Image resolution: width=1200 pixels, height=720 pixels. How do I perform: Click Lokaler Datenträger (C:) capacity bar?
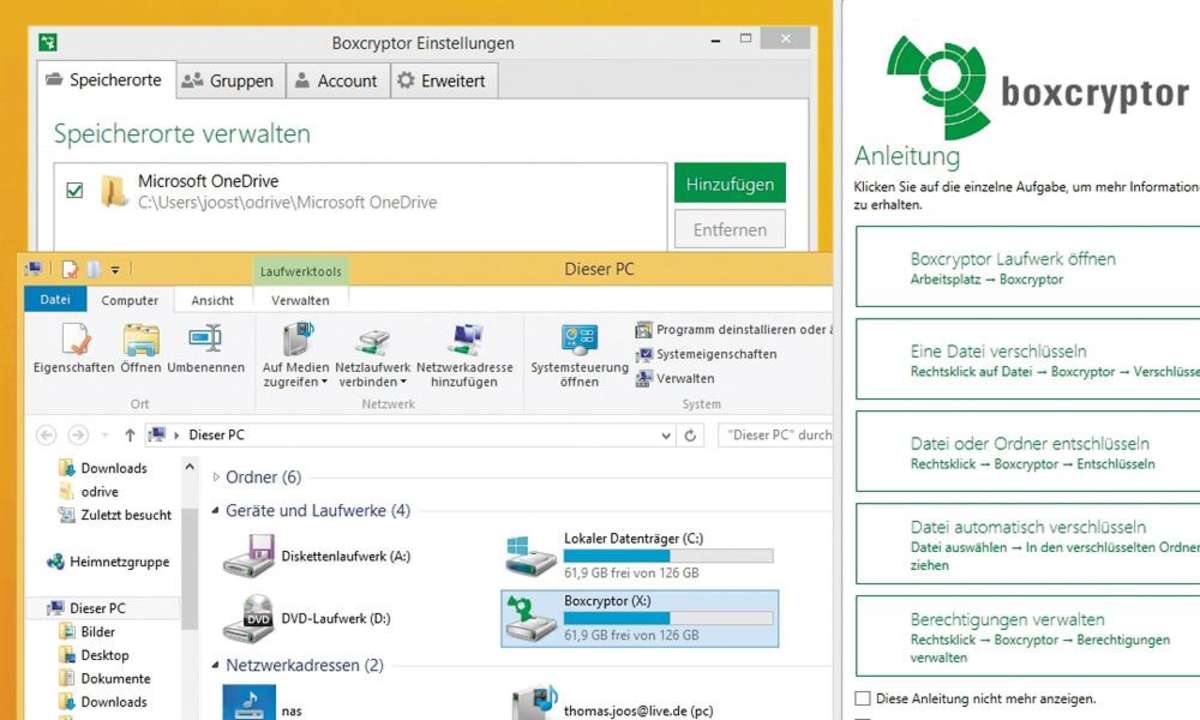[x=668, y=556]
